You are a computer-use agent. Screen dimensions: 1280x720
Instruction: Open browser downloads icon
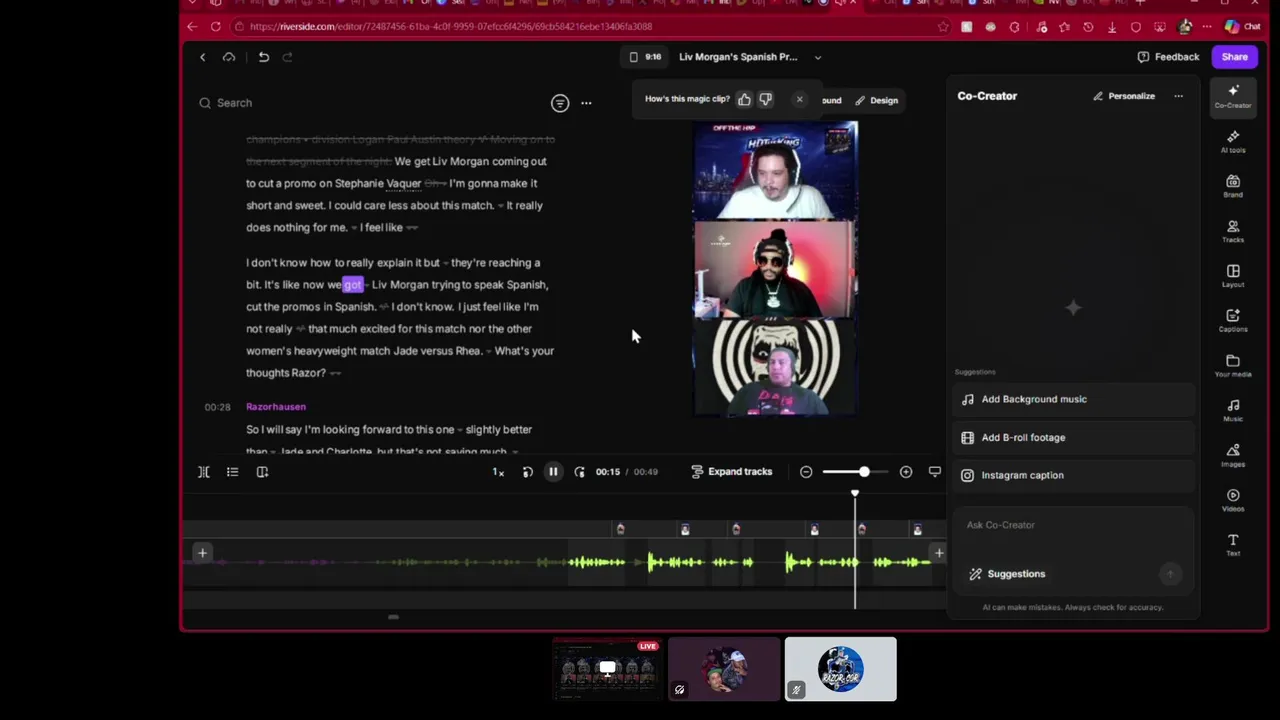coord(1112,27)
